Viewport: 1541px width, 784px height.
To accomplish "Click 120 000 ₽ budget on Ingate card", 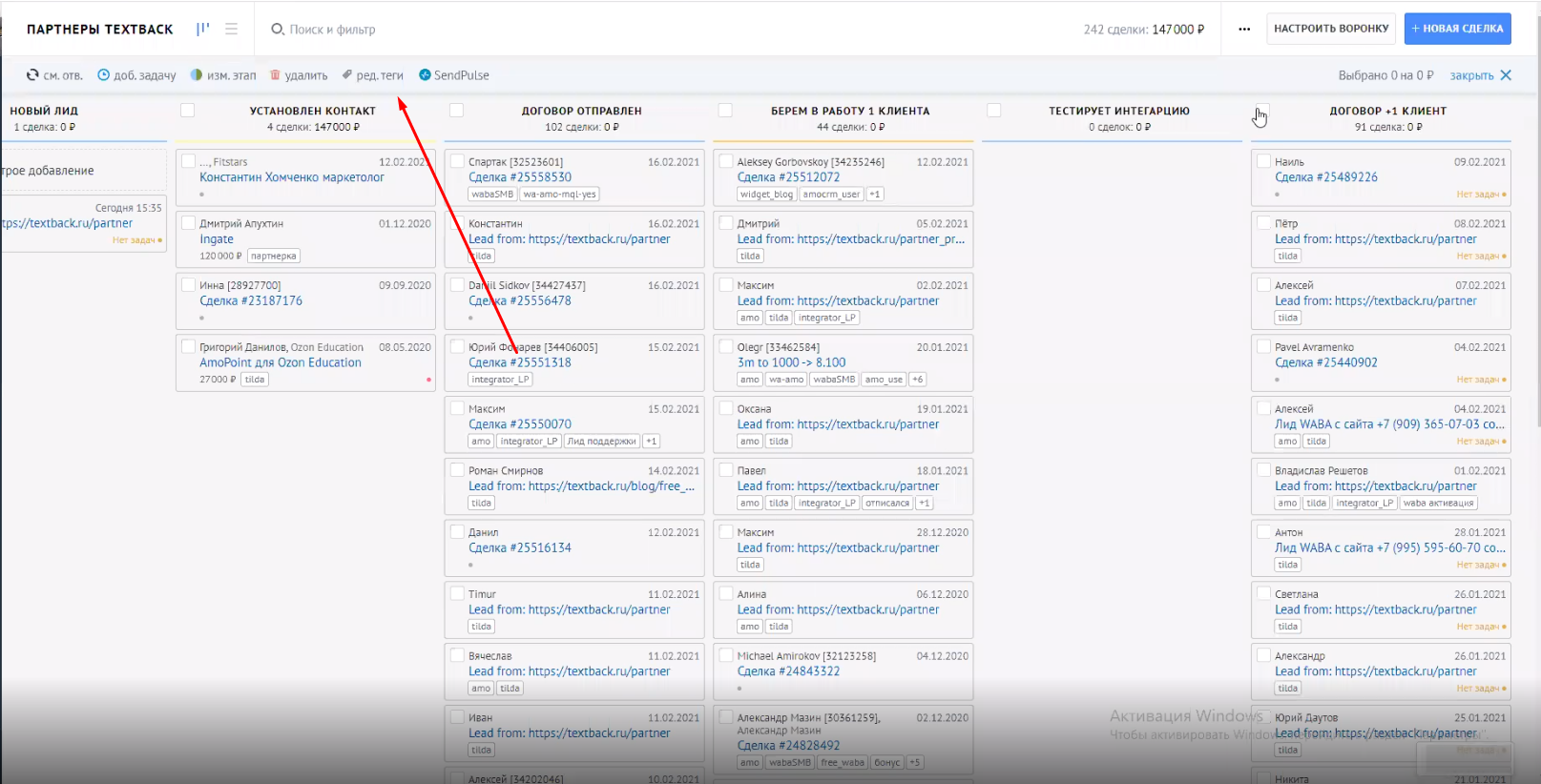I will 220,256.
